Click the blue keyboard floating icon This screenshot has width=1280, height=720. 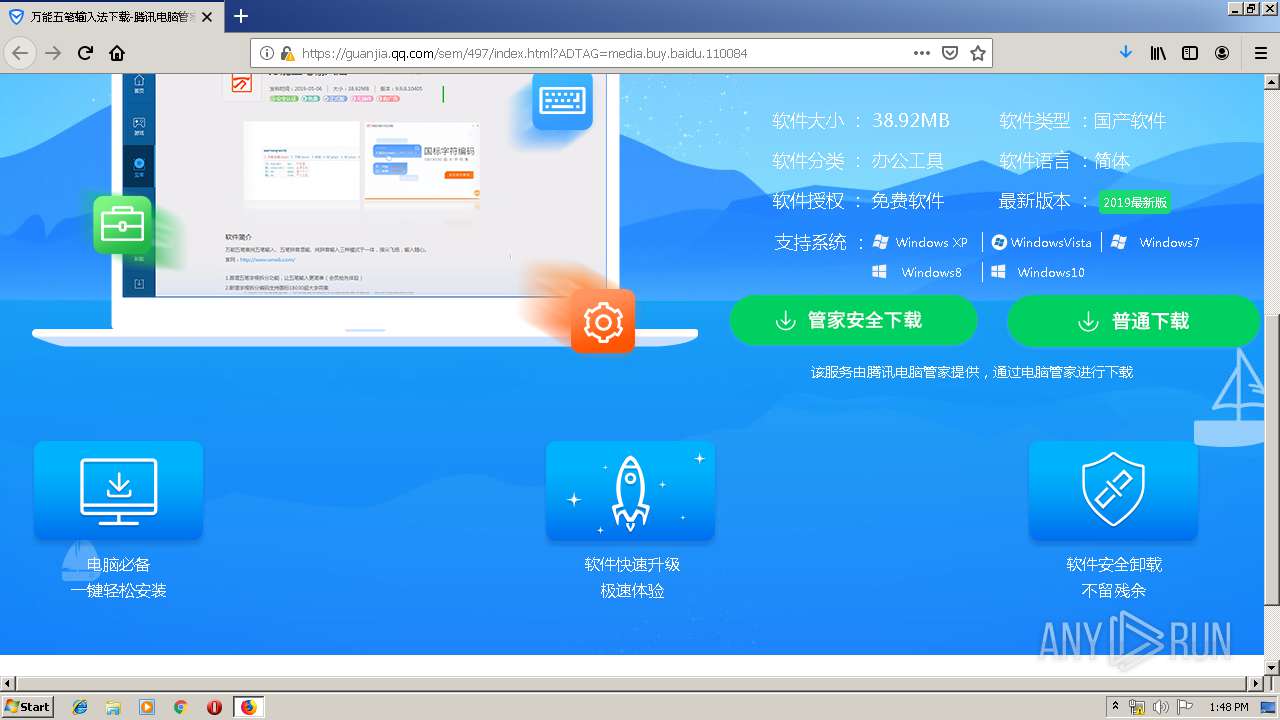(x=562, y=100)
